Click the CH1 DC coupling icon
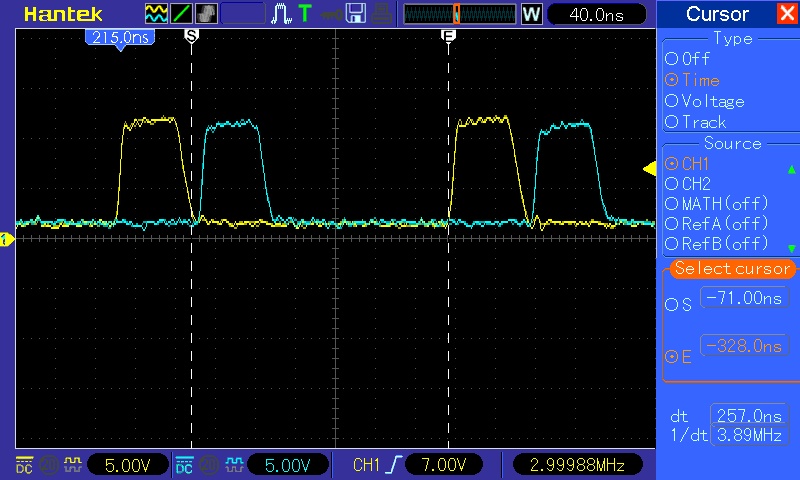Viewport: 800px width, 480px height. pyautogui.click(x=24, y=464)
